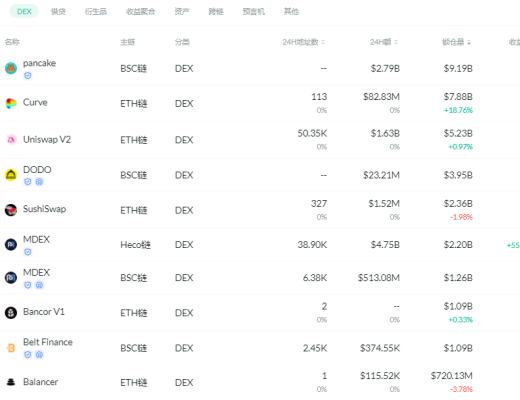
Task: Open the pancake project name link
Action: coord(39,63)
